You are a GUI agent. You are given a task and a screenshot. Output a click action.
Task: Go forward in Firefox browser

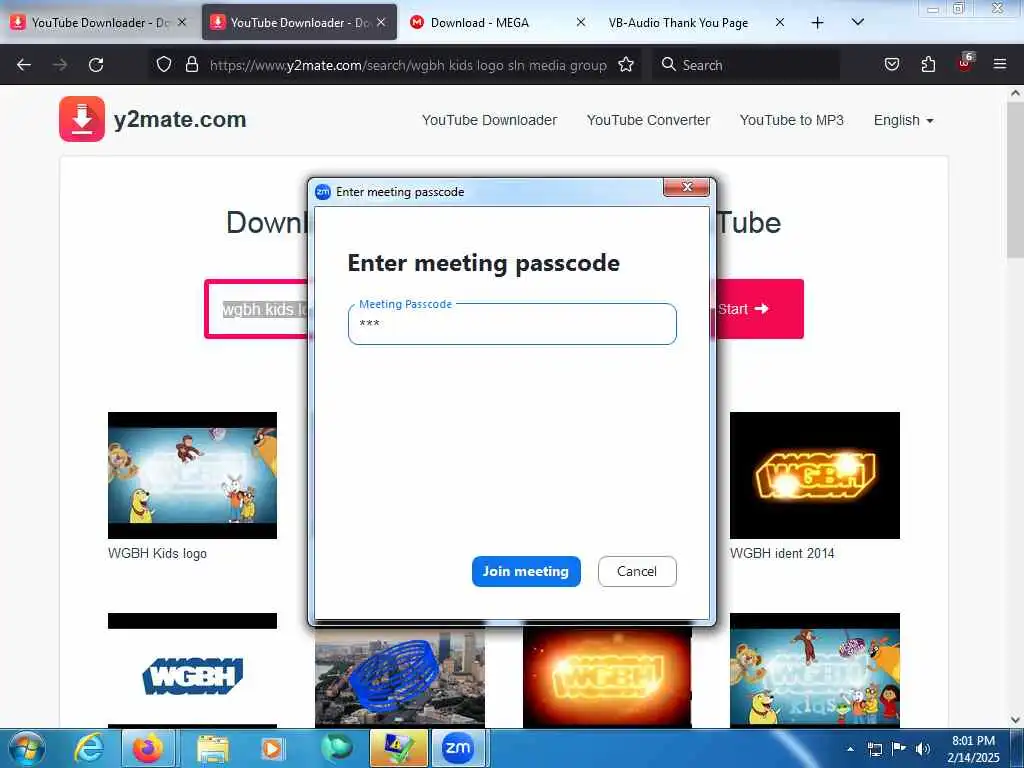pos(60,65)
